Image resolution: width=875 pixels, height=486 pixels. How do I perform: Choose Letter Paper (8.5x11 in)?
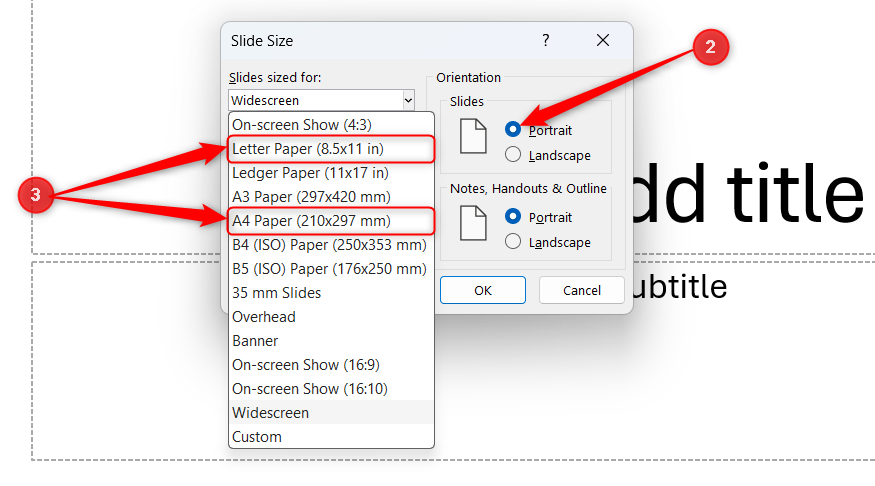click(x=331, y=149)
